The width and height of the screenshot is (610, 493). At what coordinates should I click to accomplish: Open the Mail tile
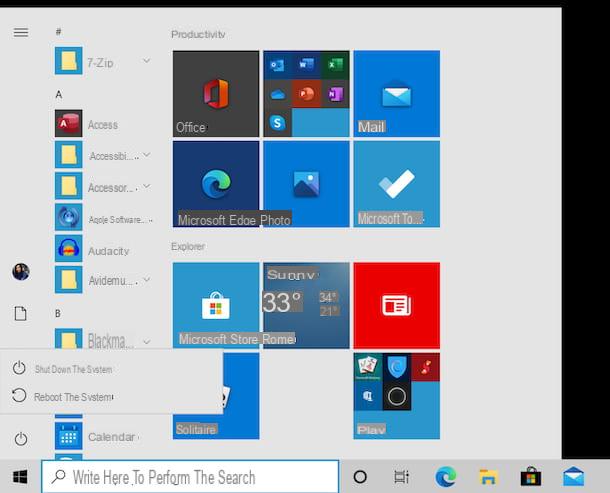[396, 94]
